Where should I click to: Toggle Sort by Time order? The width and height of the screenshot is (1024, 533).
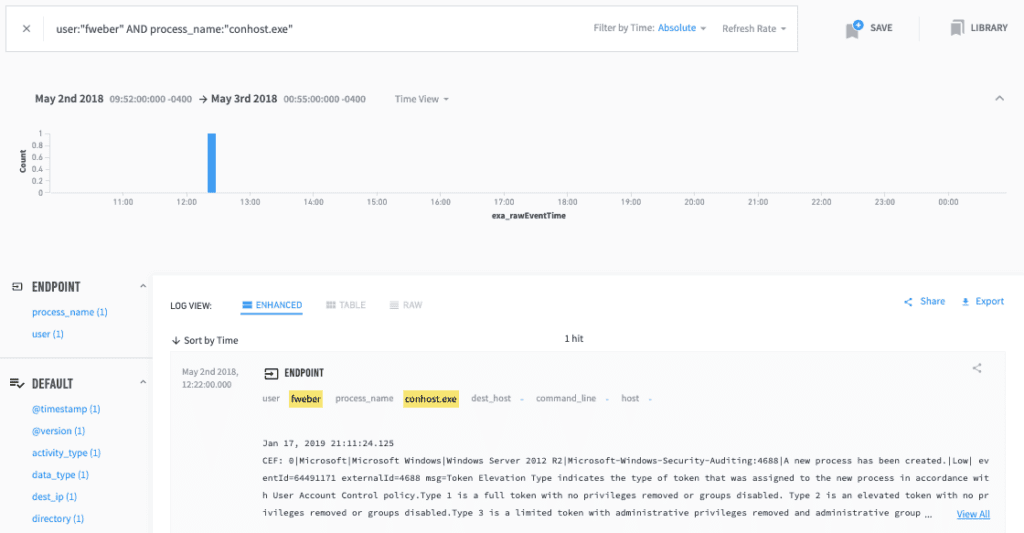pyautogui.click(x=205, y=340)
